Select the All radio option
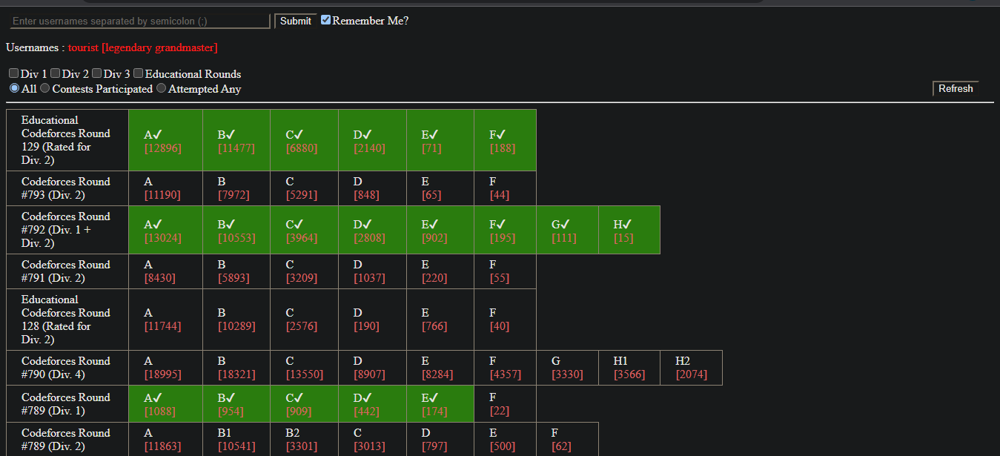1000x456 pixels. pos(14,89)
